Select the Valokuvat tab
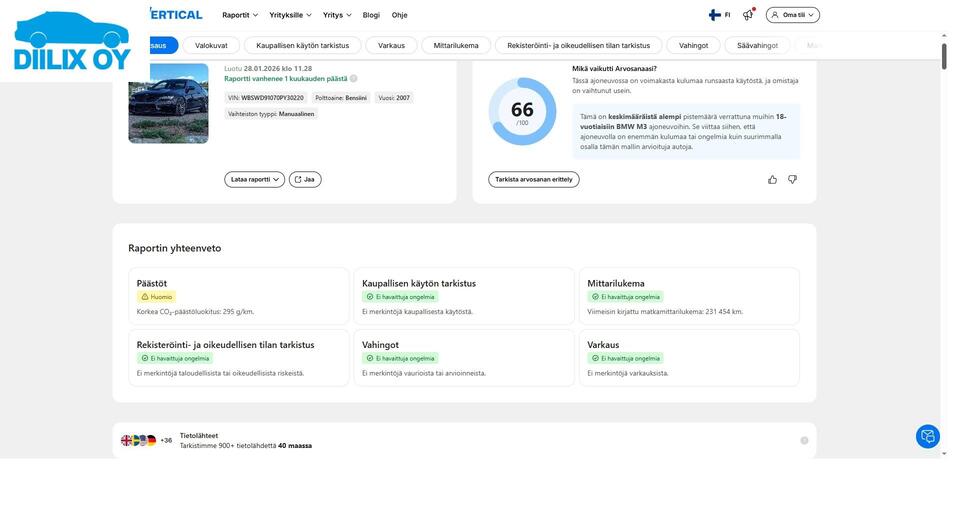 point(211,45)
